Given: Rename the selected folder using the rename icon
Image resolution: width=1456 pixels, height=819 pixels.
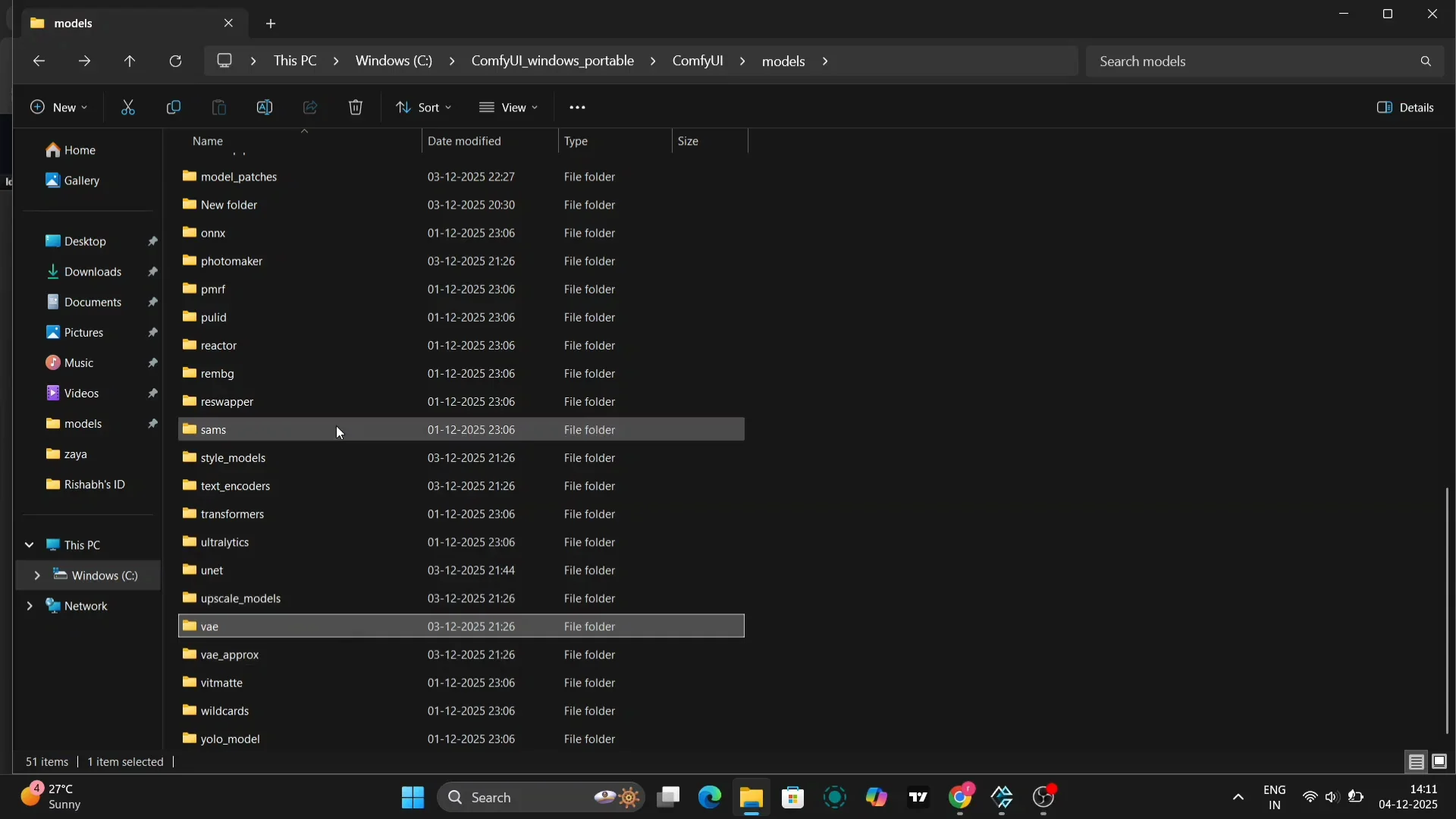Looking at the screenshot, I should coord(265,107).
